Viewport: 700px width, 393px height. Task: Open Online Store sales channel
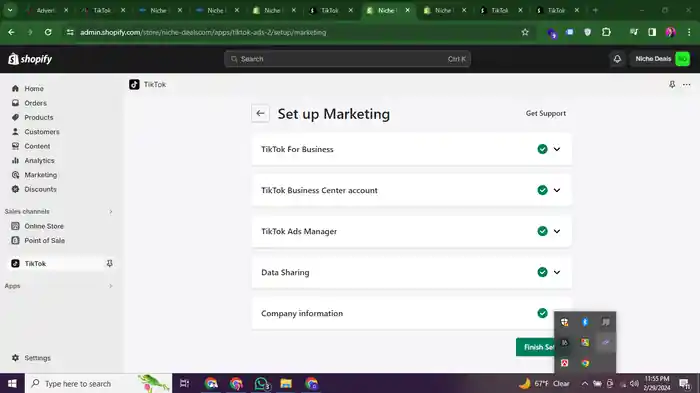44,226
